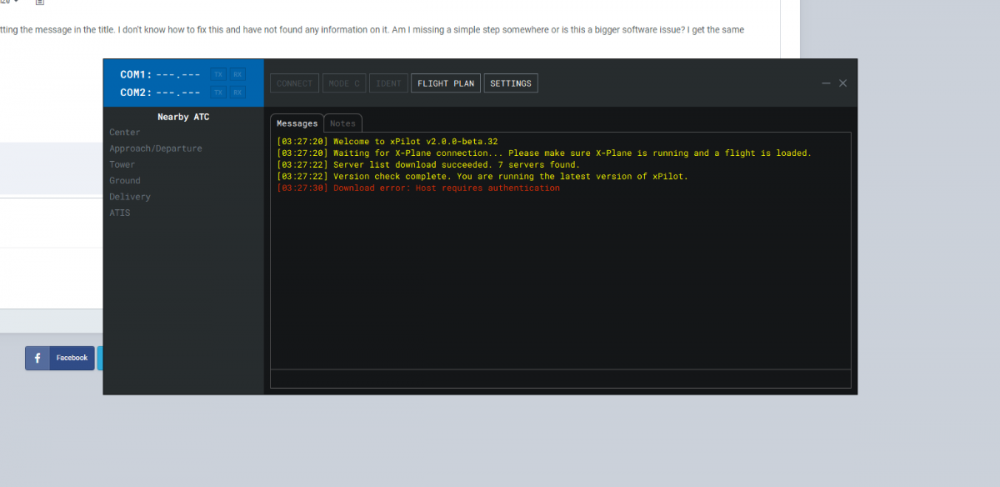Expand the Approach/Departure ATC group

click(155, 148)
